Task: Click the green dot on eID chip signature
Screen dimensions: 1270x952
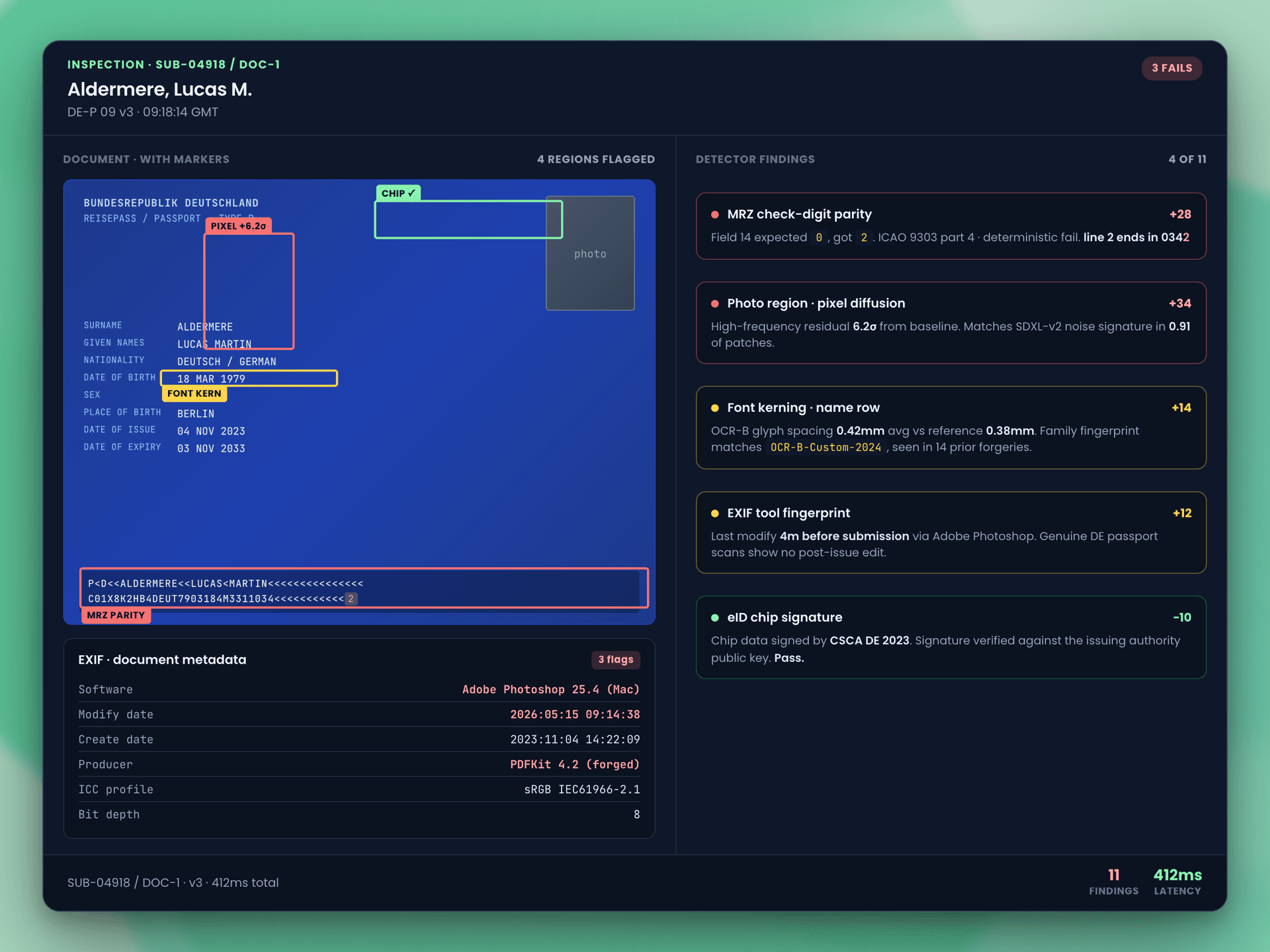Action: (715, 617)
